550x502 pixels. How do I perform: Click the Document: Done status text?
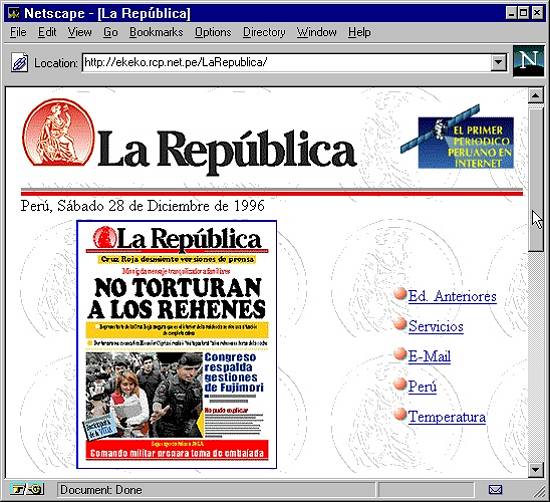click(101, 490)
